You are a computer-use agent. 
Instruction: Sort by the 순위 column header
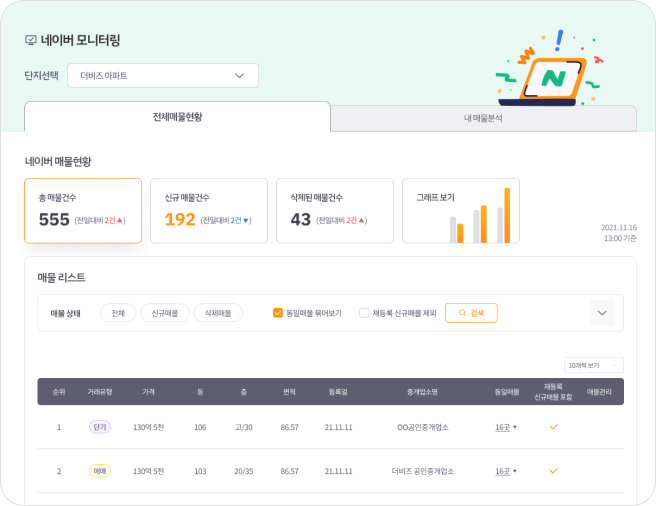pos(59,392)
